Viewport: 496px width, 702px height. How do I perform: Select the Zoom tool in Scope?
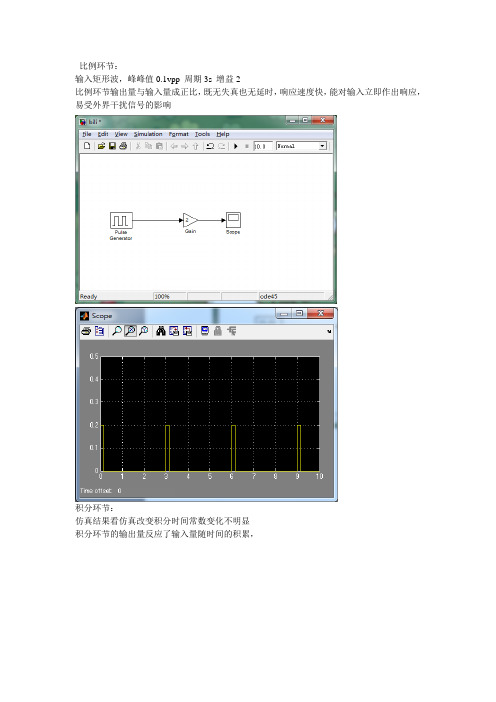(x=117, y=331)
